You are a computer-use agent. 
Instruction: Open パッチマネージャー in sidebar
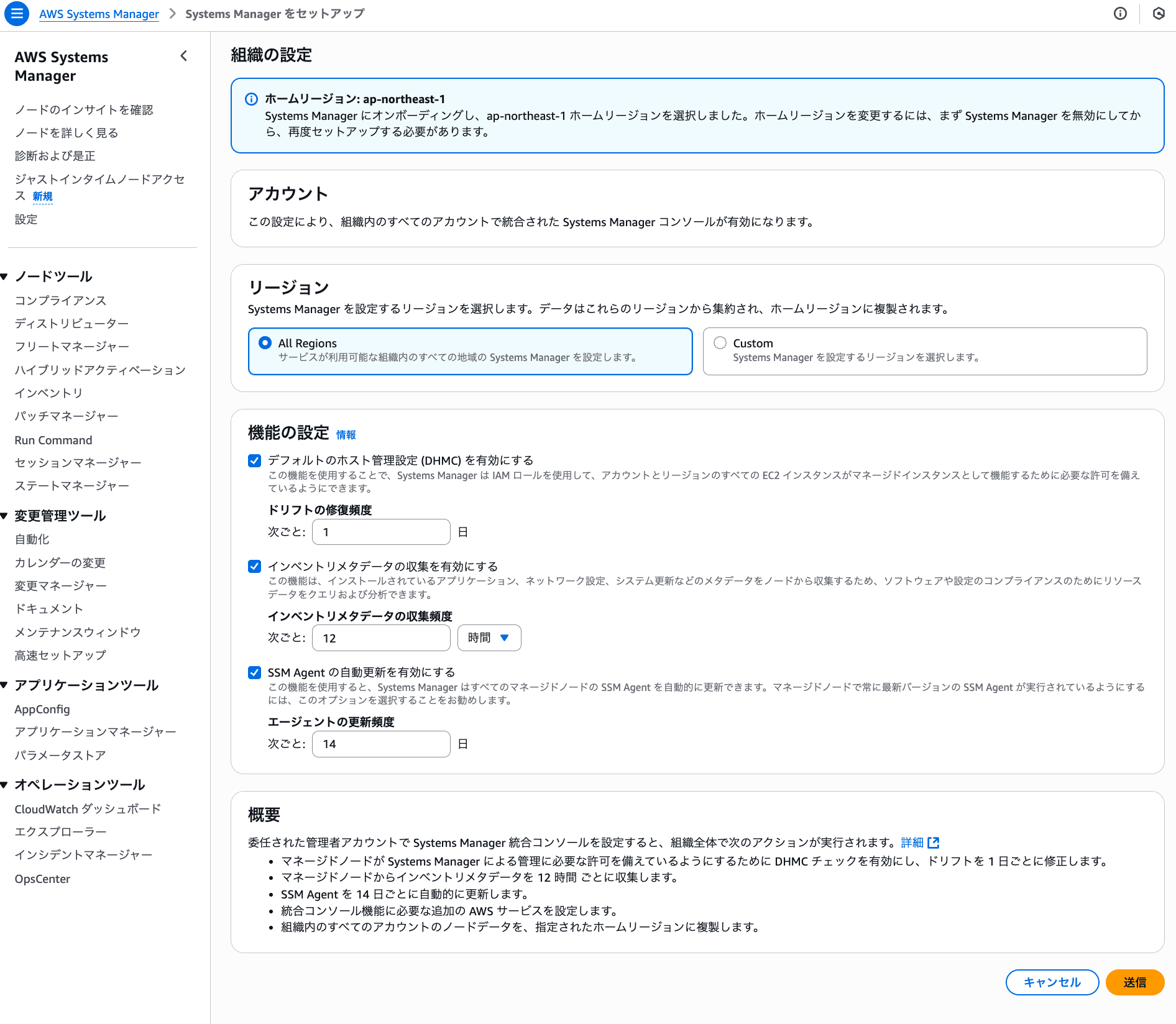click(67, 416)
